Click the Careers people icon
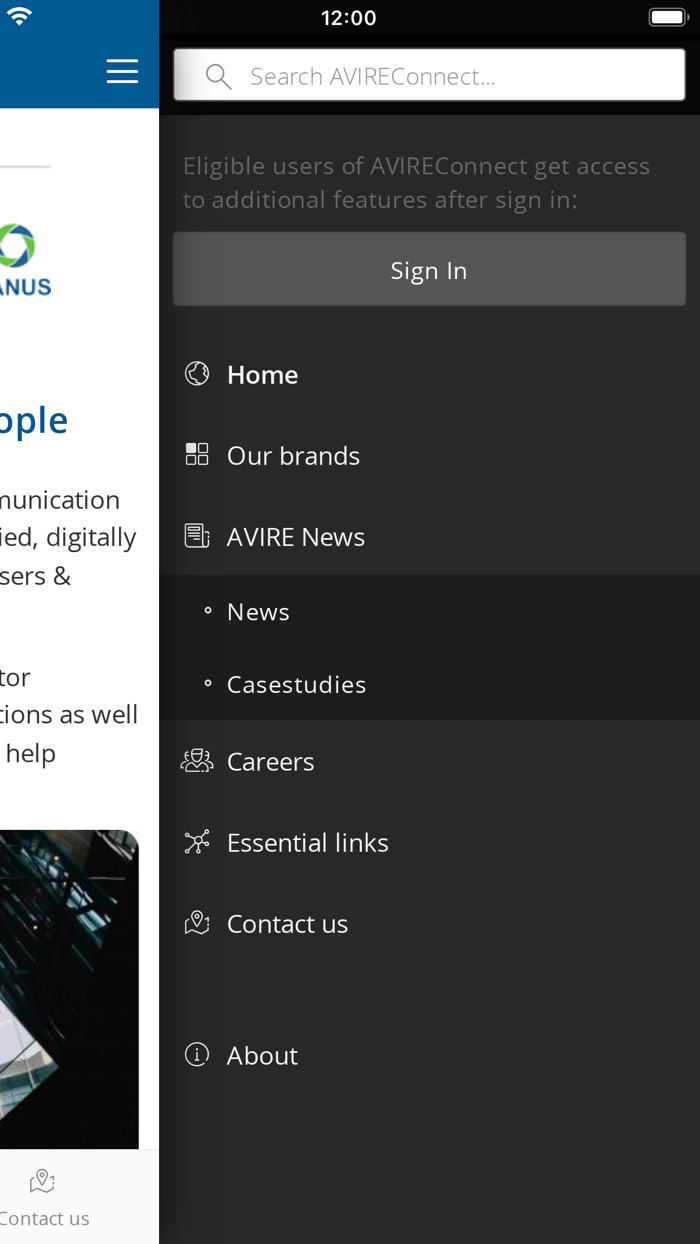The width and height of the screenshot is (700, 1244). coord(196,760)
